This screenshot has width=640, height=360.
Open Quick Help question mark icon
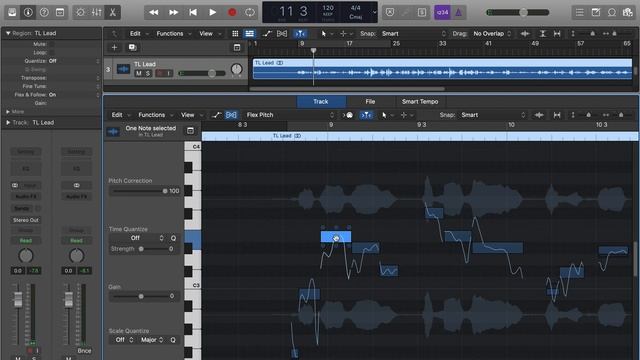tap(44, 12)
